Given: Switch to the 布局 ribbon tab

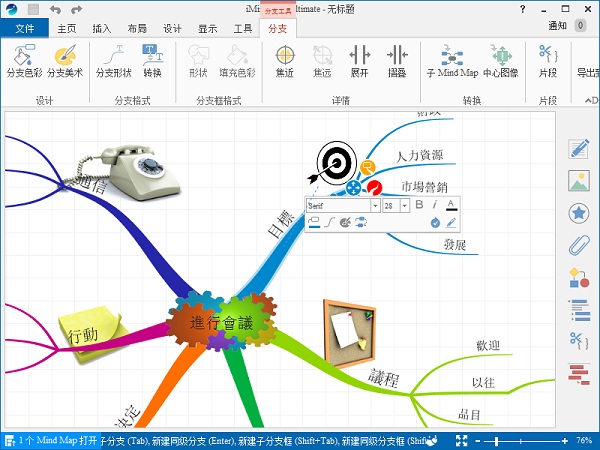Looking at the screenshot, I should pos(137,29).
